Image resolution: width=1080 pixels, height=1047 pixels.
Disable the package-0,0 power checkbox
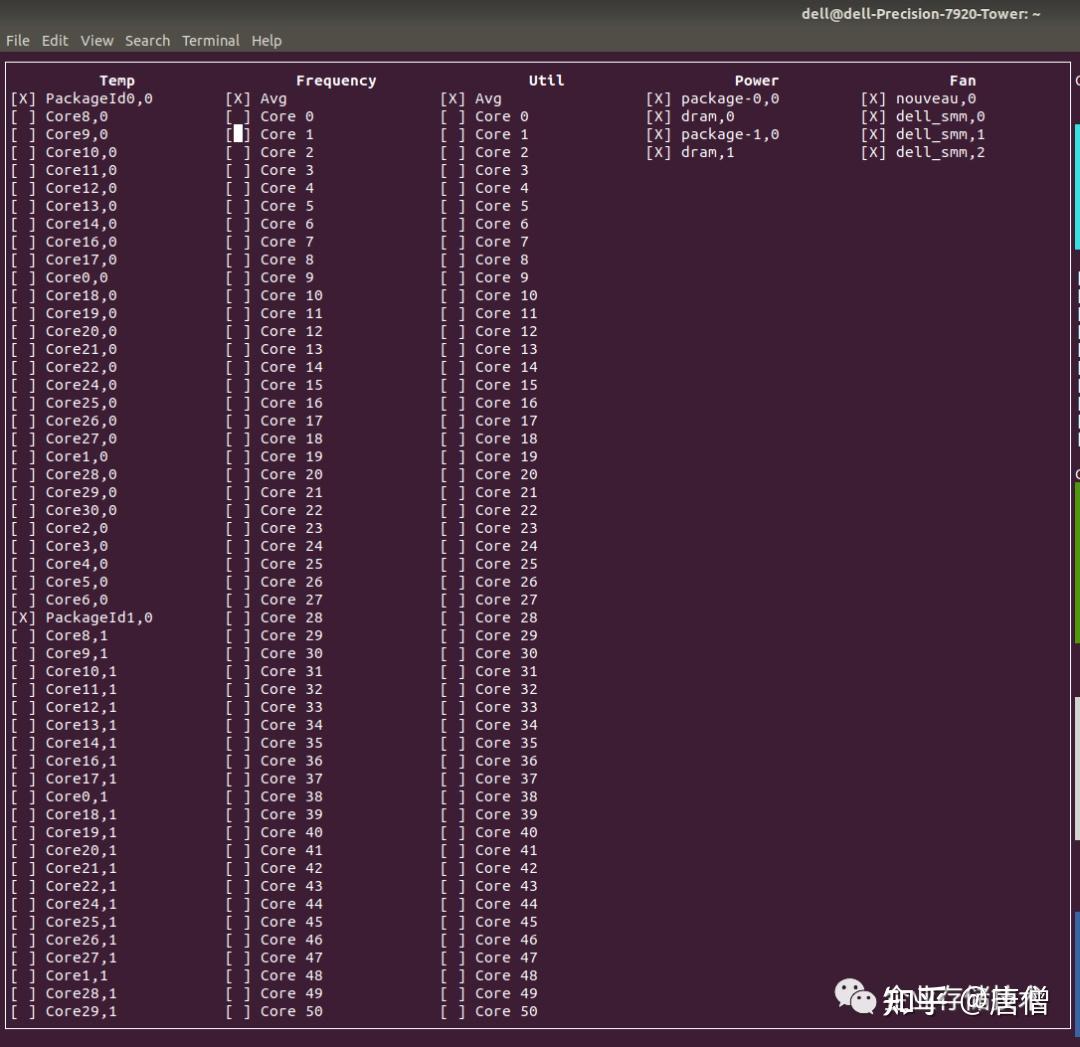click(658, 98)
